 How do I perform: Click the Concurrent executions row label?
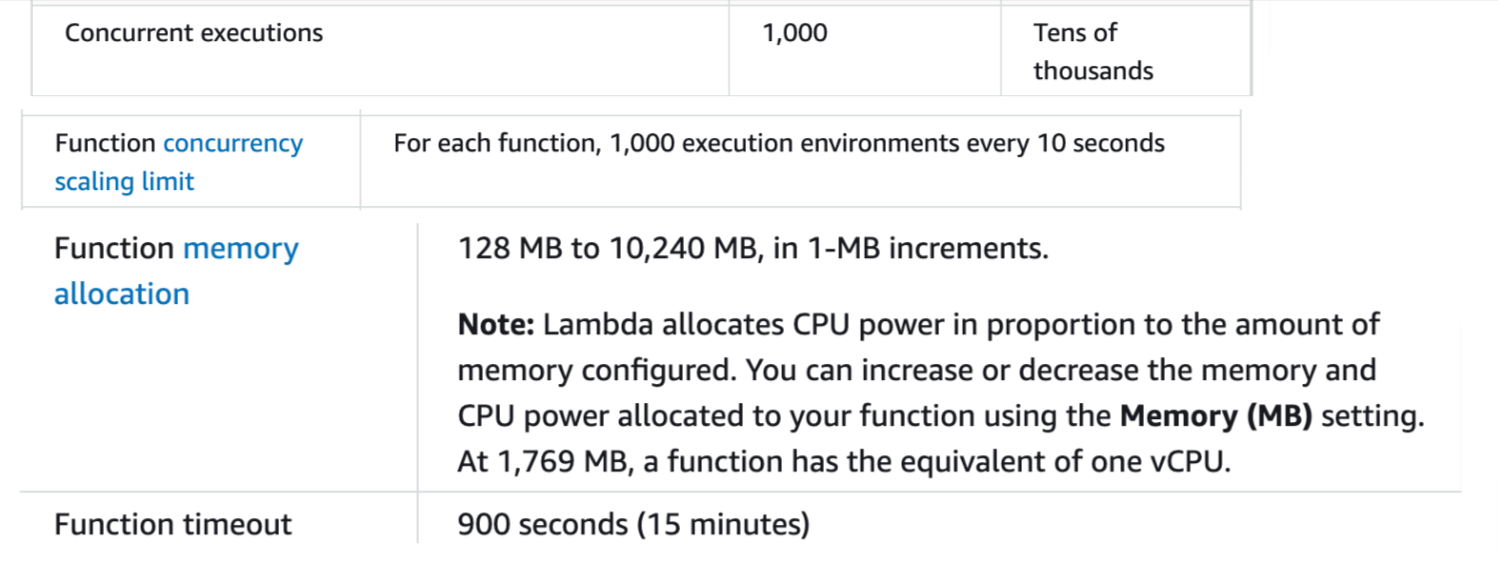(194, 33)
